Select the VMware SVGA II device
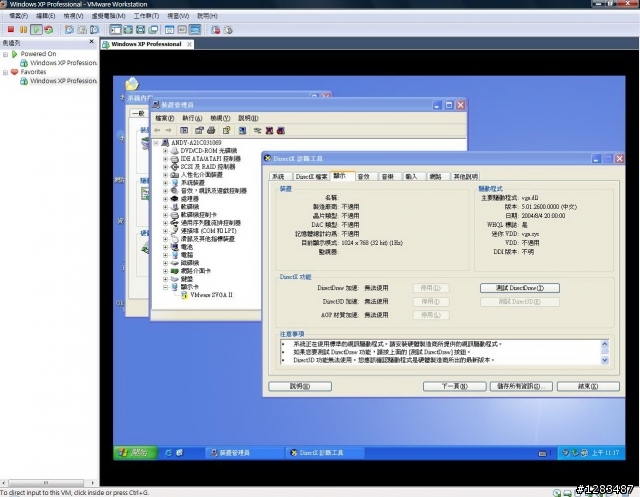This screenshot has width=640, height=497. pos(211,295)
